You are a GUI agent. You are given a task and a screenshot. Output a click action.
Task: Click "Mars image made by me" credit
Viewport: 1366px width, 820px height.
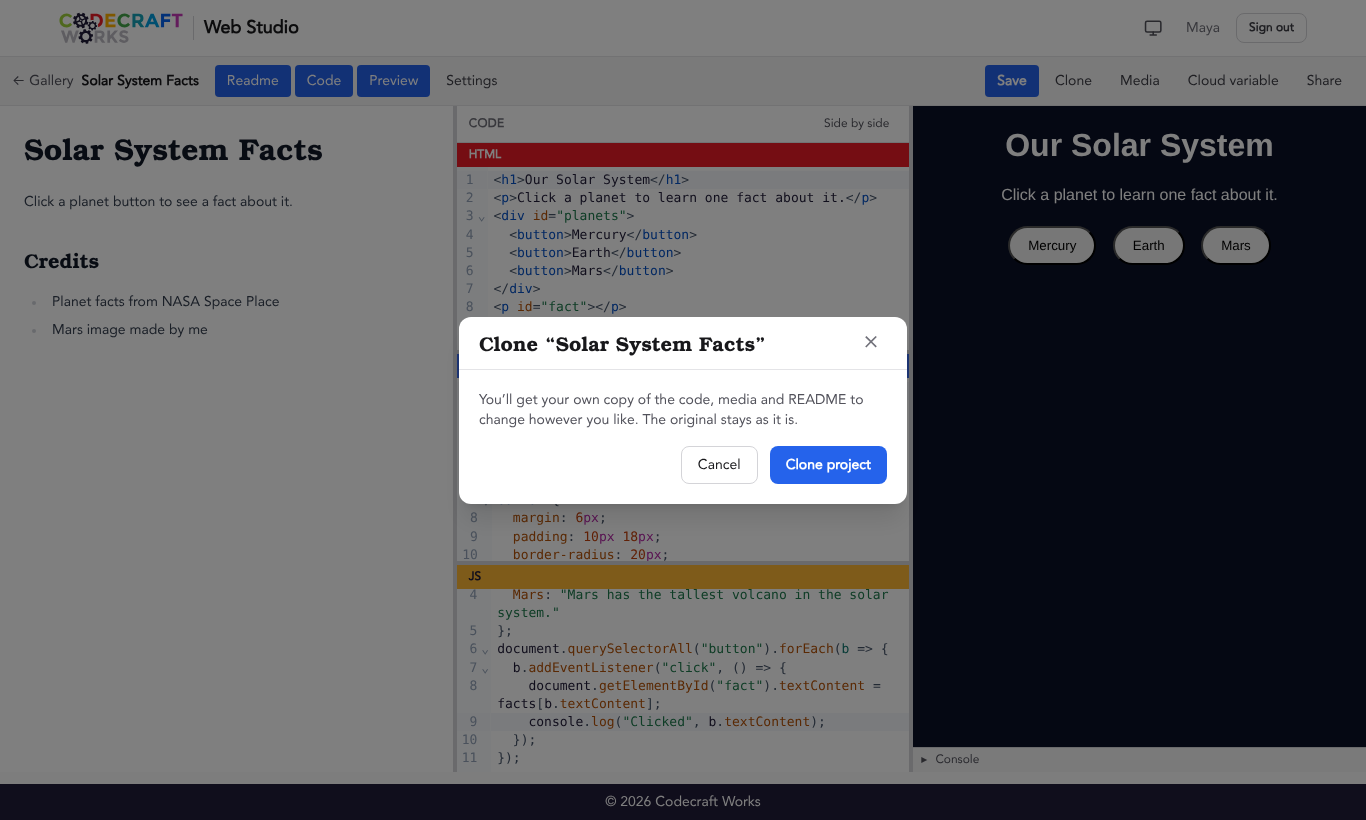[130, 330]
